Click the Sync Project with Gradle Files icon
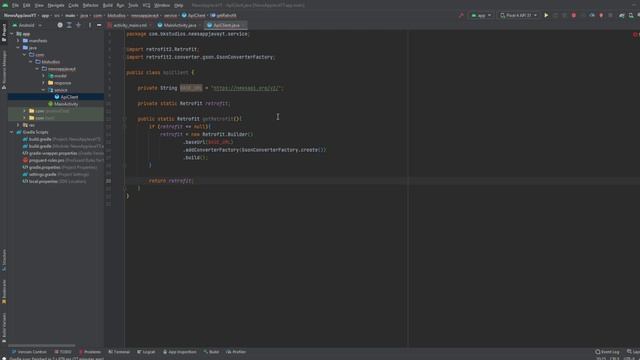Viewport: 640px width, 360px height. click(x=621, y=16)
